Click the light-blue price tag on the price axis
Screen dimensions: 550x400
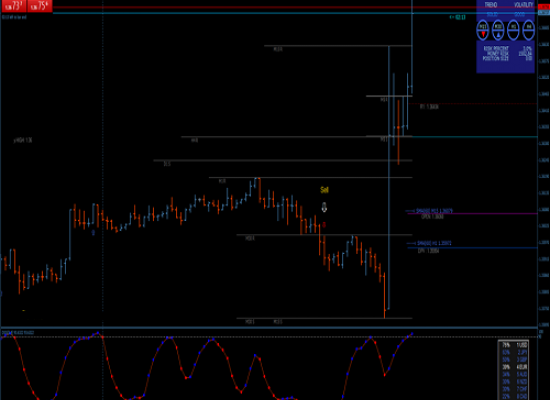click(544, 13)
